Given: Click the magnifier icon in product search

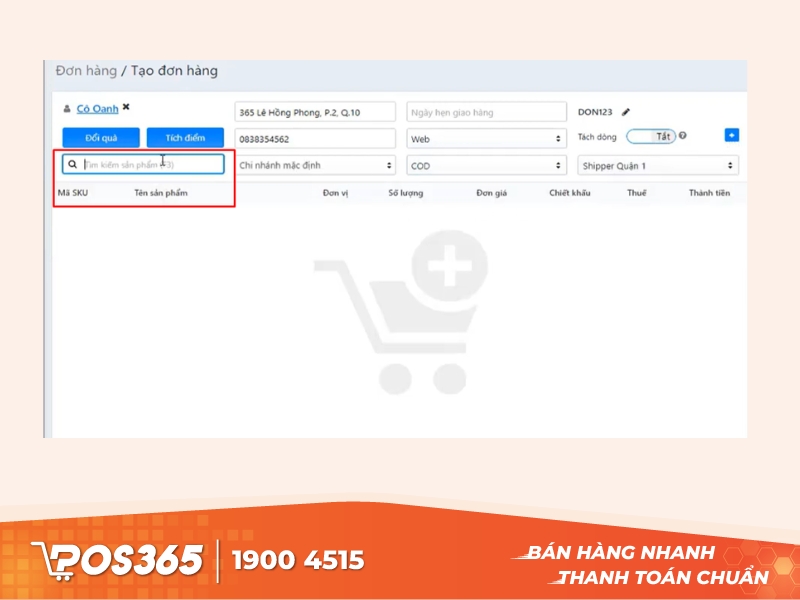Looking at the screenshot, I should [73, 164].
